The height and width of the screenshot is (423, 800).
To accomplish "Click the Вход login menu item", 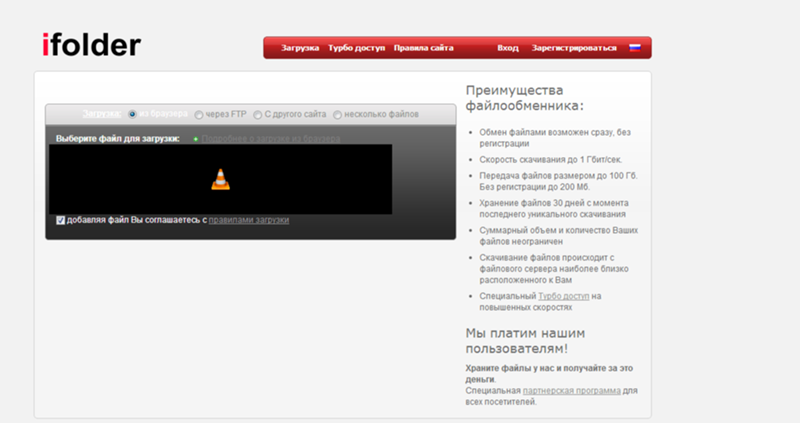I will click(x=508, y=48).
